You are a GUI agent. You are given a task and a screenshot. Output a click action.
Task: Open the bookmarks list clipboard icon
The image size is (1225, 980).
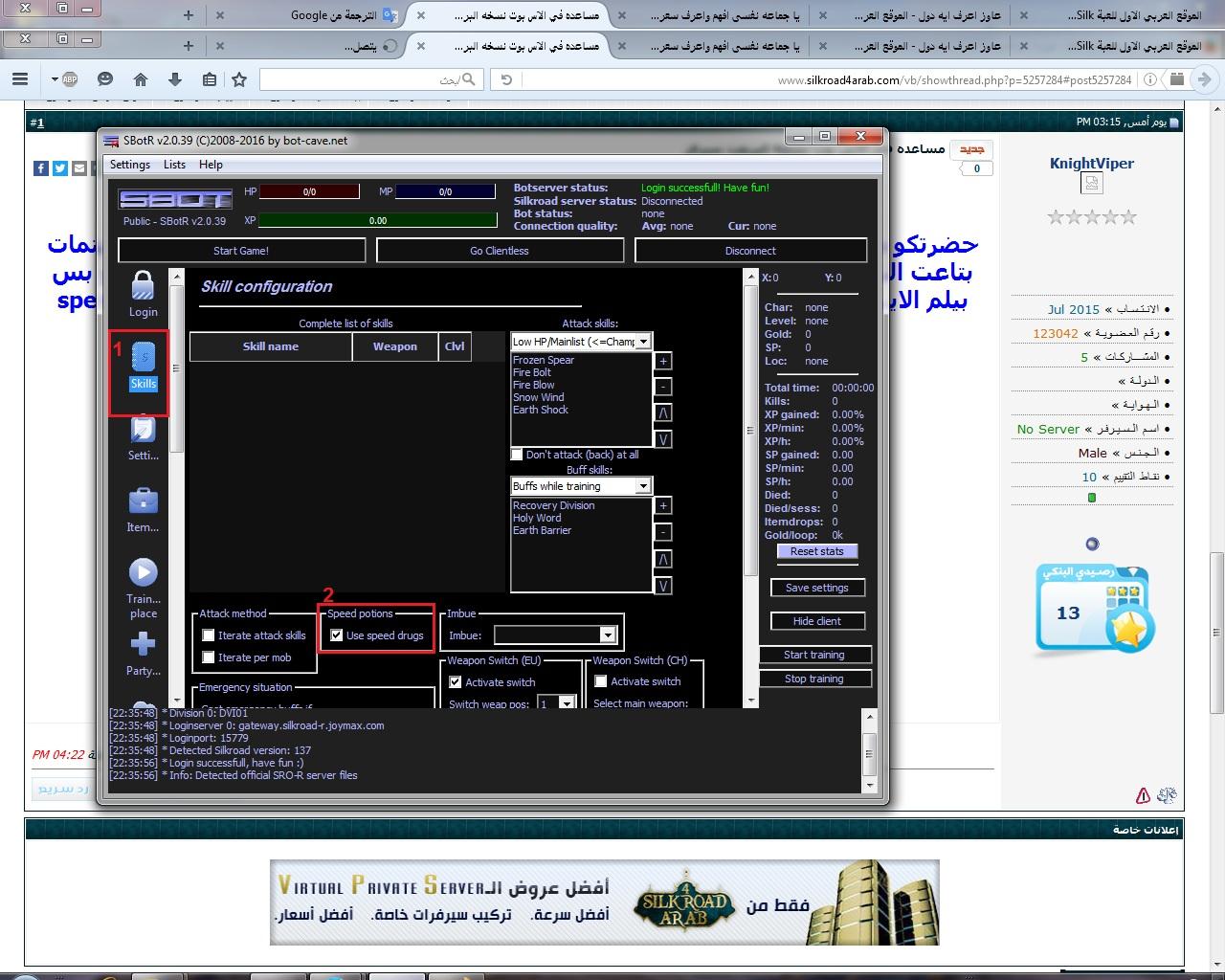point(209,79)
